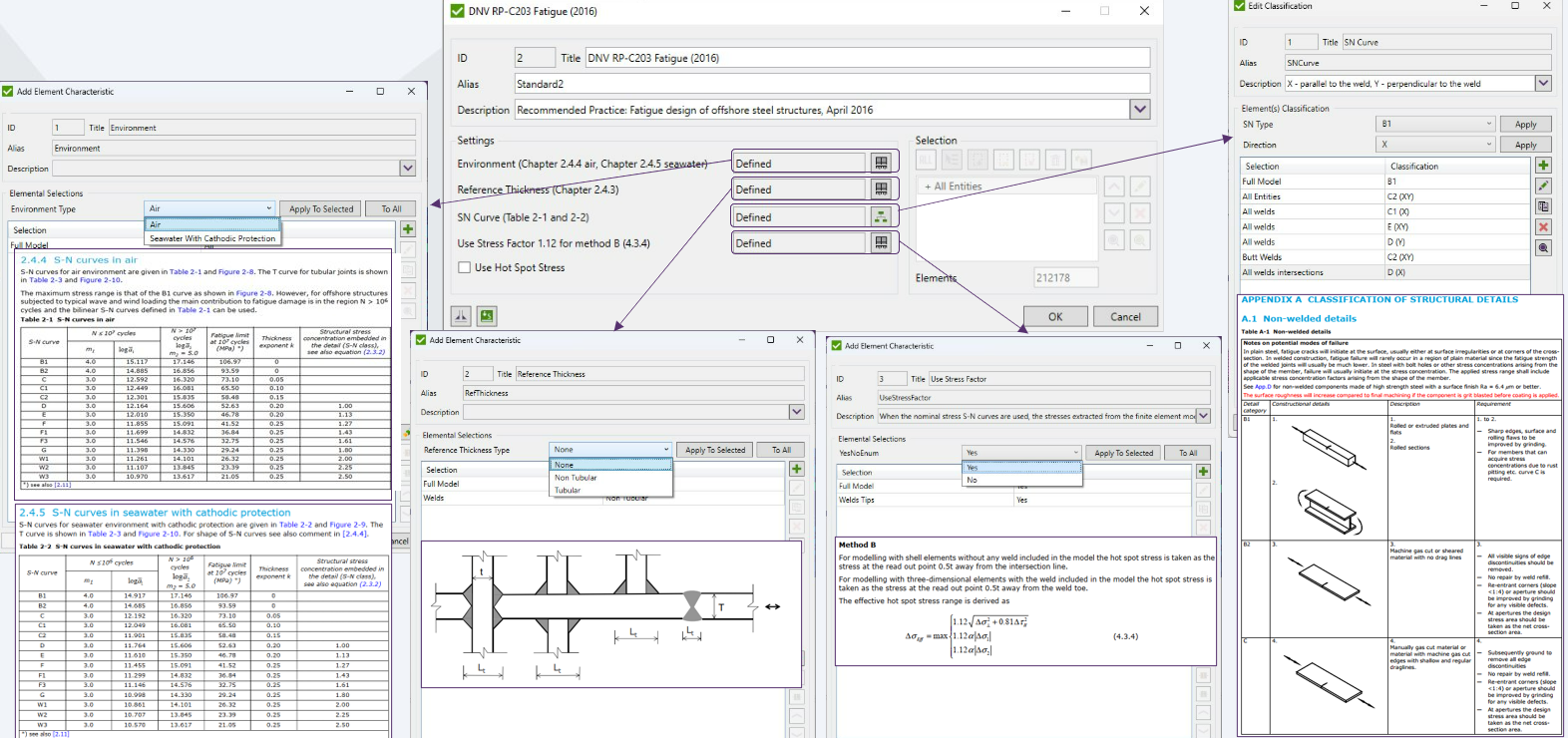Image resolution: width=1568 pixels, height=738 pixels.
Task: Open the YesNoEnum combo box
Action: coord(1022,453)
